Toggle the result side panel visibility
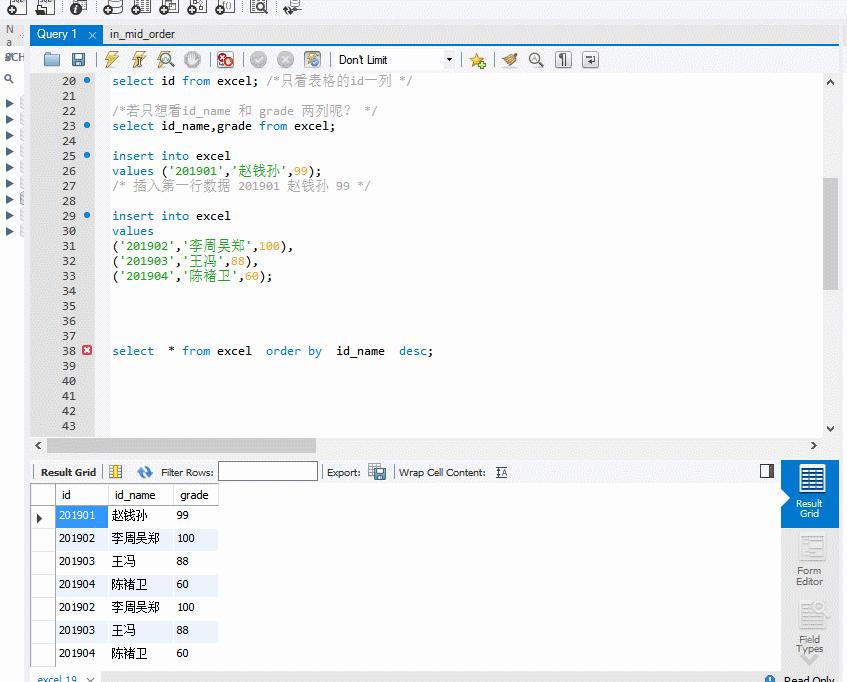The width and height of the screenshot is (847, 682). [x=767, y=471]
